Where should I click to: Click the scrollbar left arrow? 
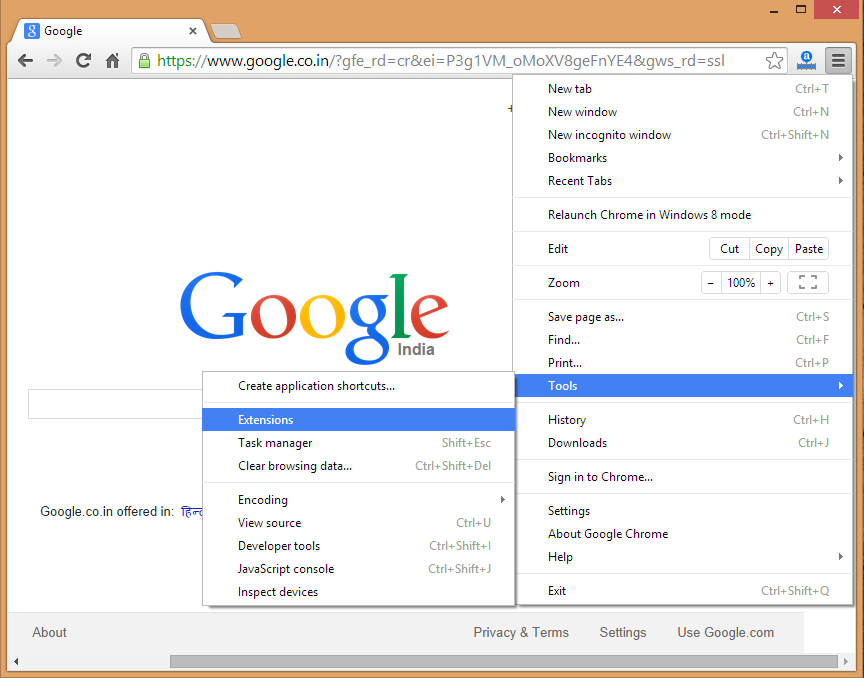[x=16, y=661]
